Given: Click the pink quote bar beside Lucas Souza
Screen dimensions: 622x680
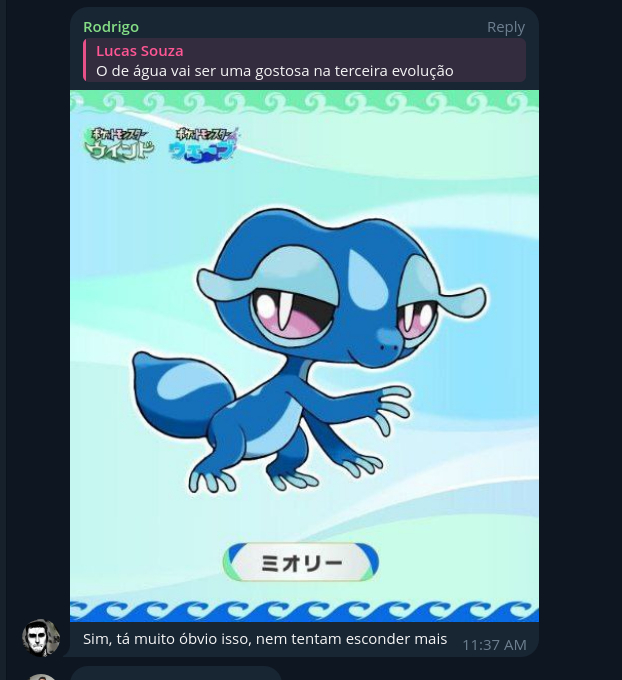Looking at the screenshot, I should coord(85,60).
